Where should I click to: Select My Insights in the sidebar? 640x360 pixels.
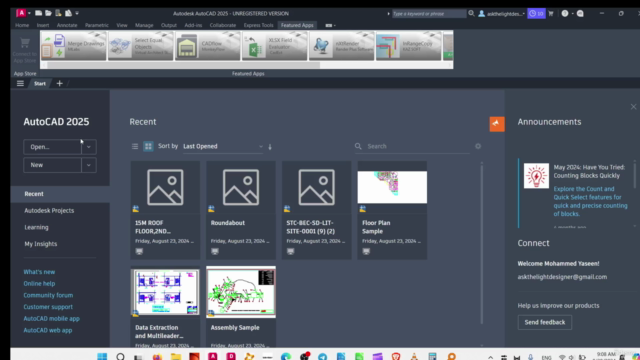tap(41, 244)
